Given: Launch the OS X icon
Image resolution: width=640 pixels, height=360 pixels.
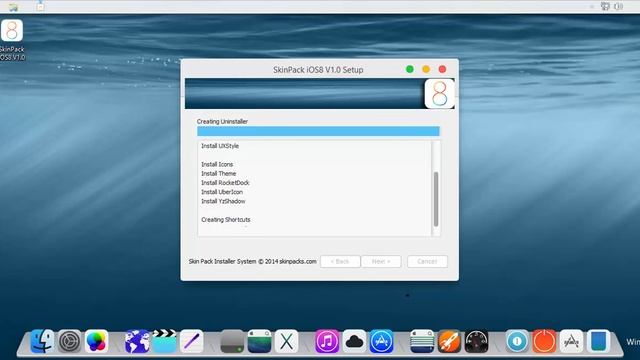Looking at the screenshot, I should [287, 341].
